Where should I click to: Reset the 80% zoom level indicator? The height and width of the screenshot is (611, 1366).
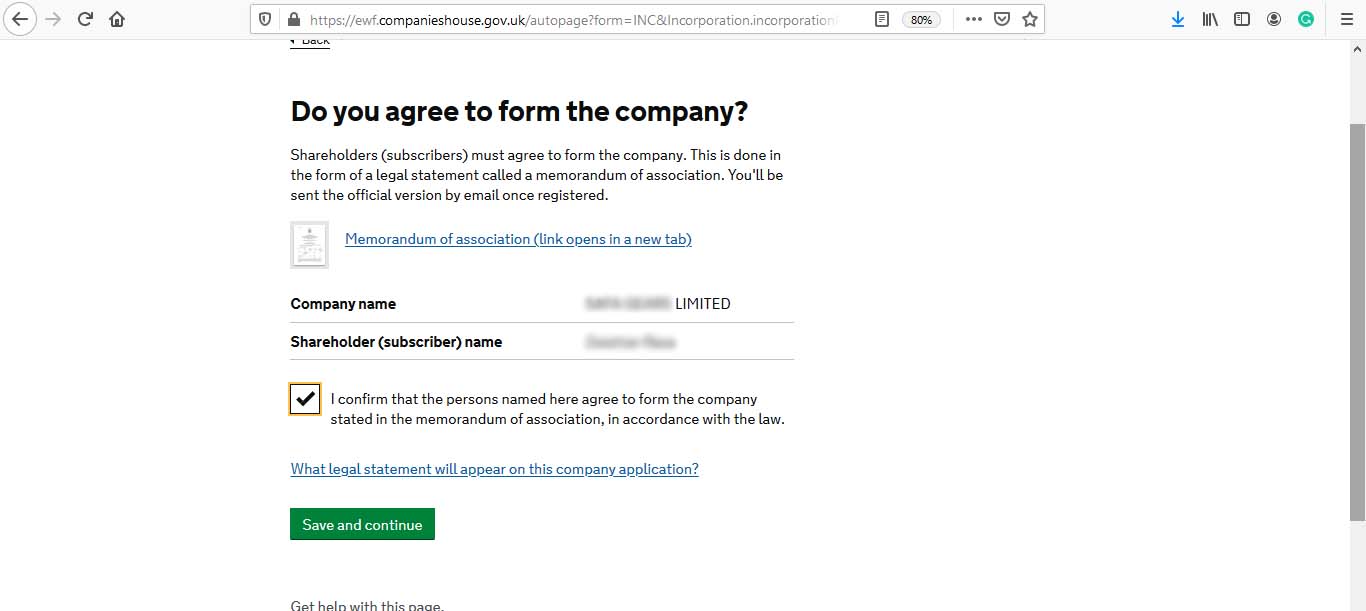tap(920, 19)
